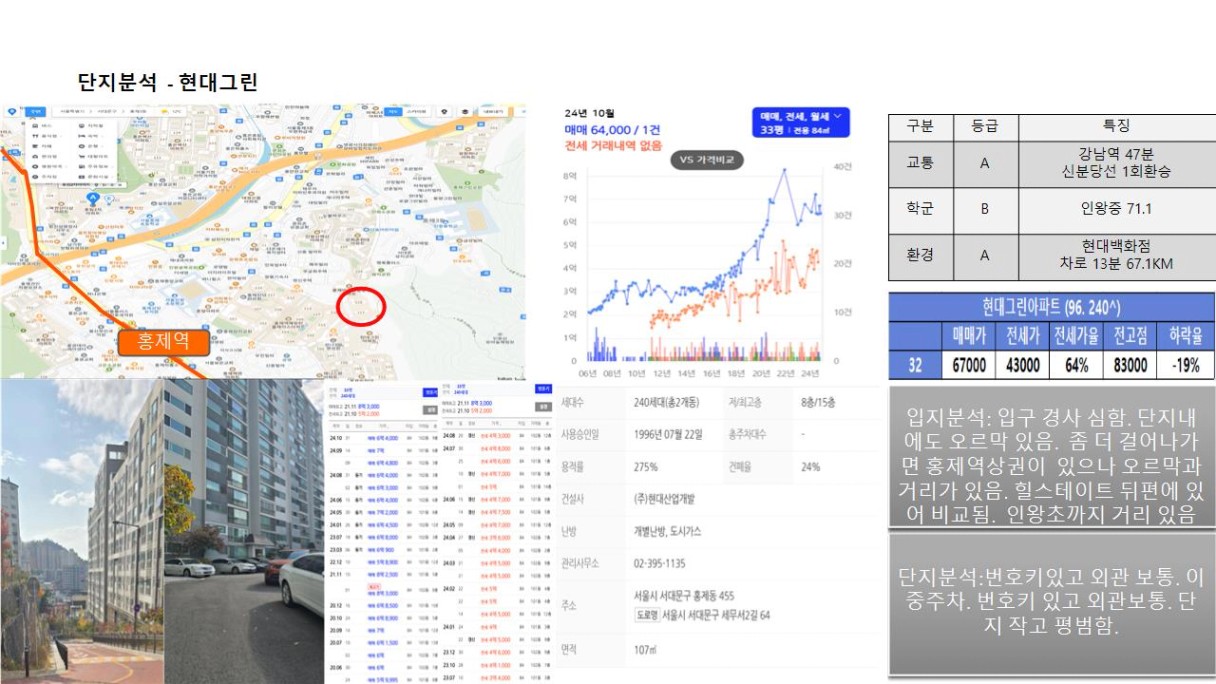This screenshot has height=684, width=1216.
Task: Open the 매매, 전세, 월세 dropdown
Action: [x=801, y=122]
